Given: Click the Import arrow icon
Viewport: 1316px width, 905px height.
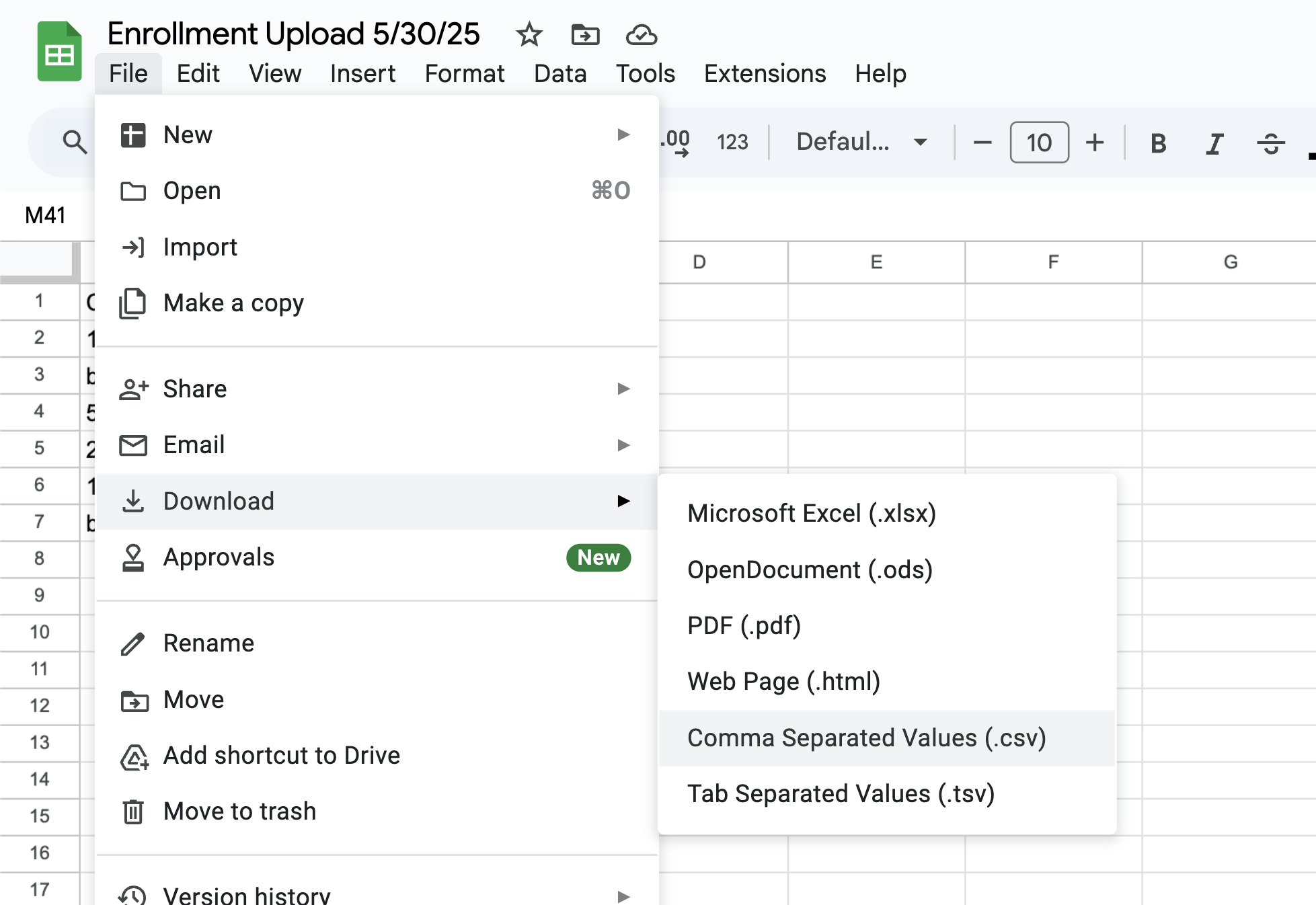Looking at the screenshot, I should (x=133, y=247).
